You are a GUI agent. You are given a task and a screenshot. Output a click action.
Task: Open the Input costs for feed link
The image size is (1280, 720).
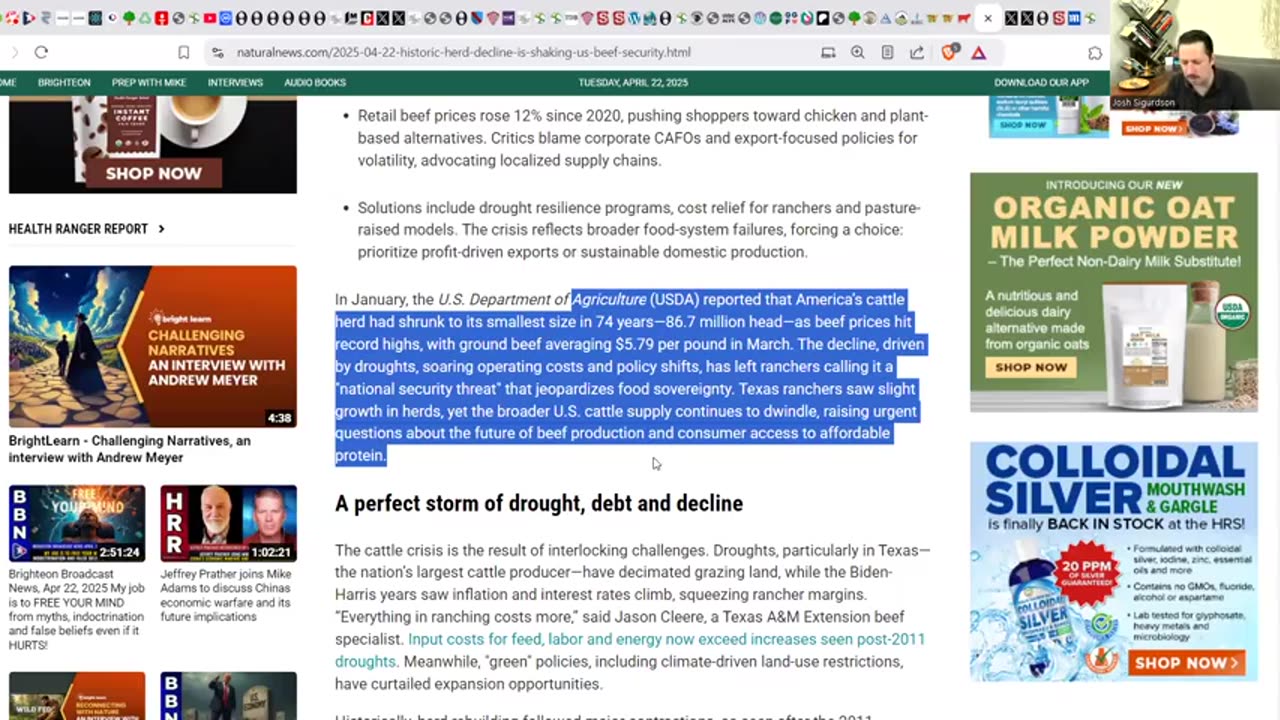tap(630, 650)
